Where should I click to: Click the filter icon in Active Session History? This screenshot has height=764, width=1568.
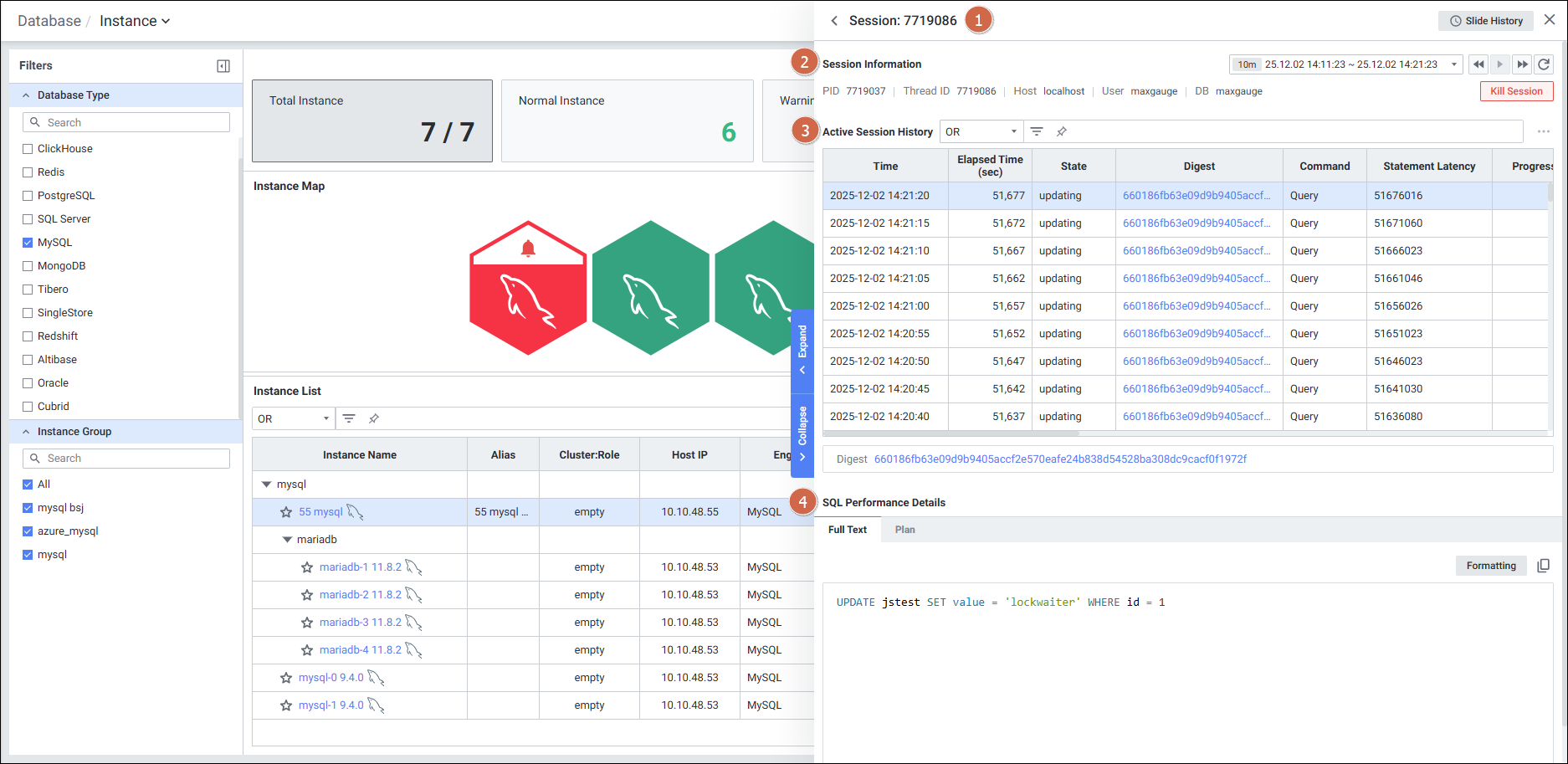1036,131
